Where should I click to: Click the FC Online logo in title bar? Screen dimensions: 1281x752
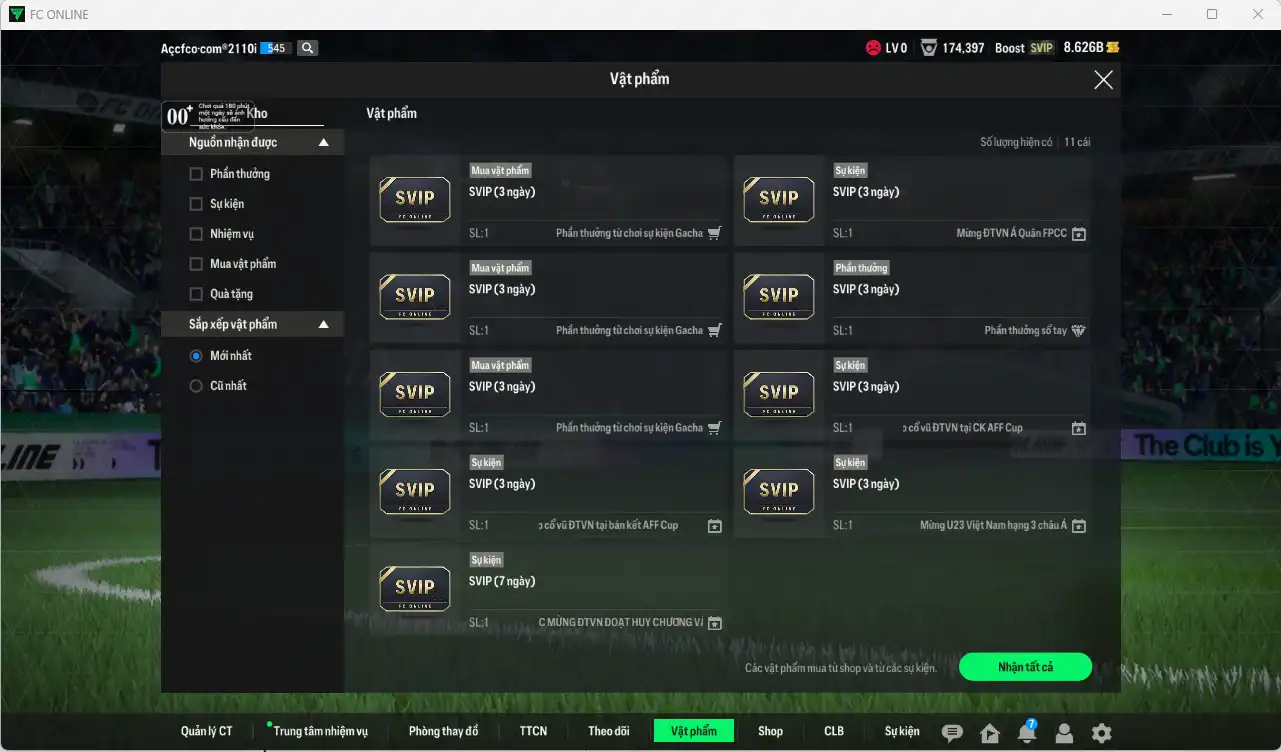17,14
